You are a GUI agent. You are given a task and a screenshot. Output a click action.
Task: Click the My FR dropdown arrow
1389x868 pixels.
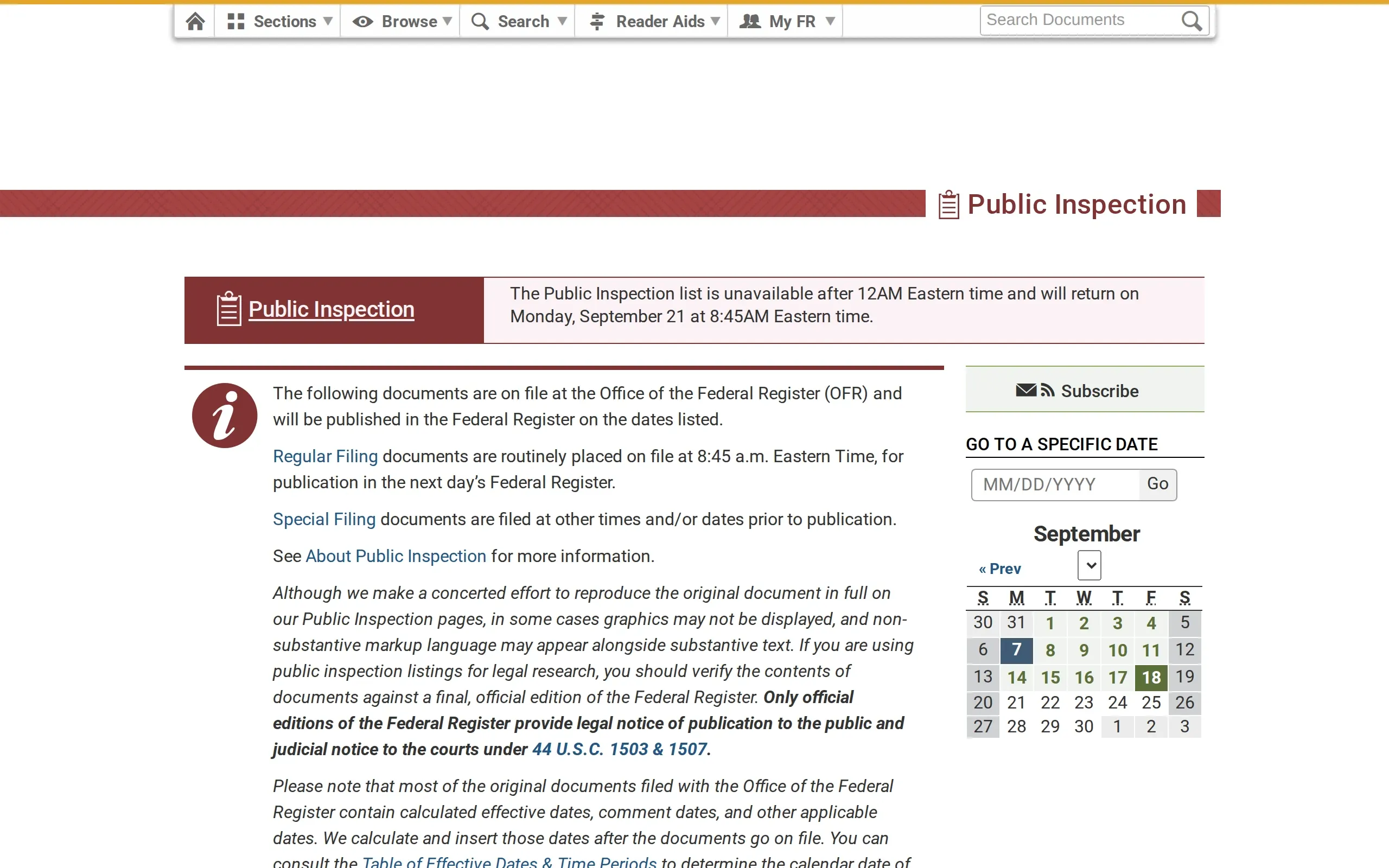pyautogui.click(x=830, y=21)
